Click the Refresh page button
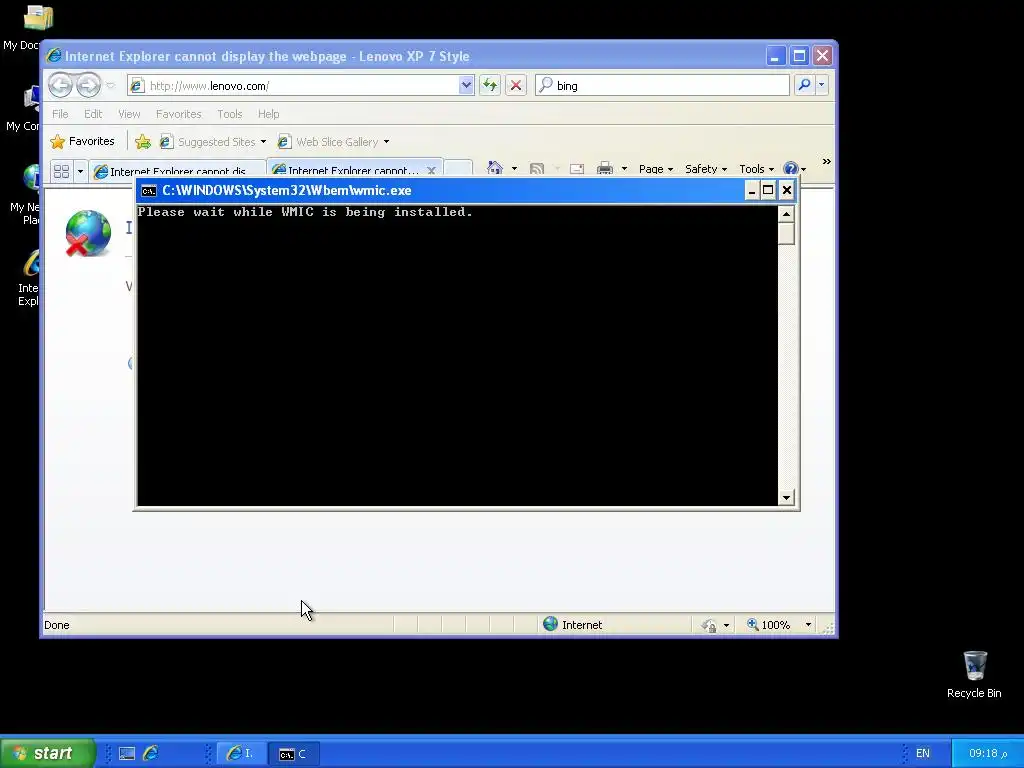This screenshot has height=768, width=1024. (x=490, y=86)
